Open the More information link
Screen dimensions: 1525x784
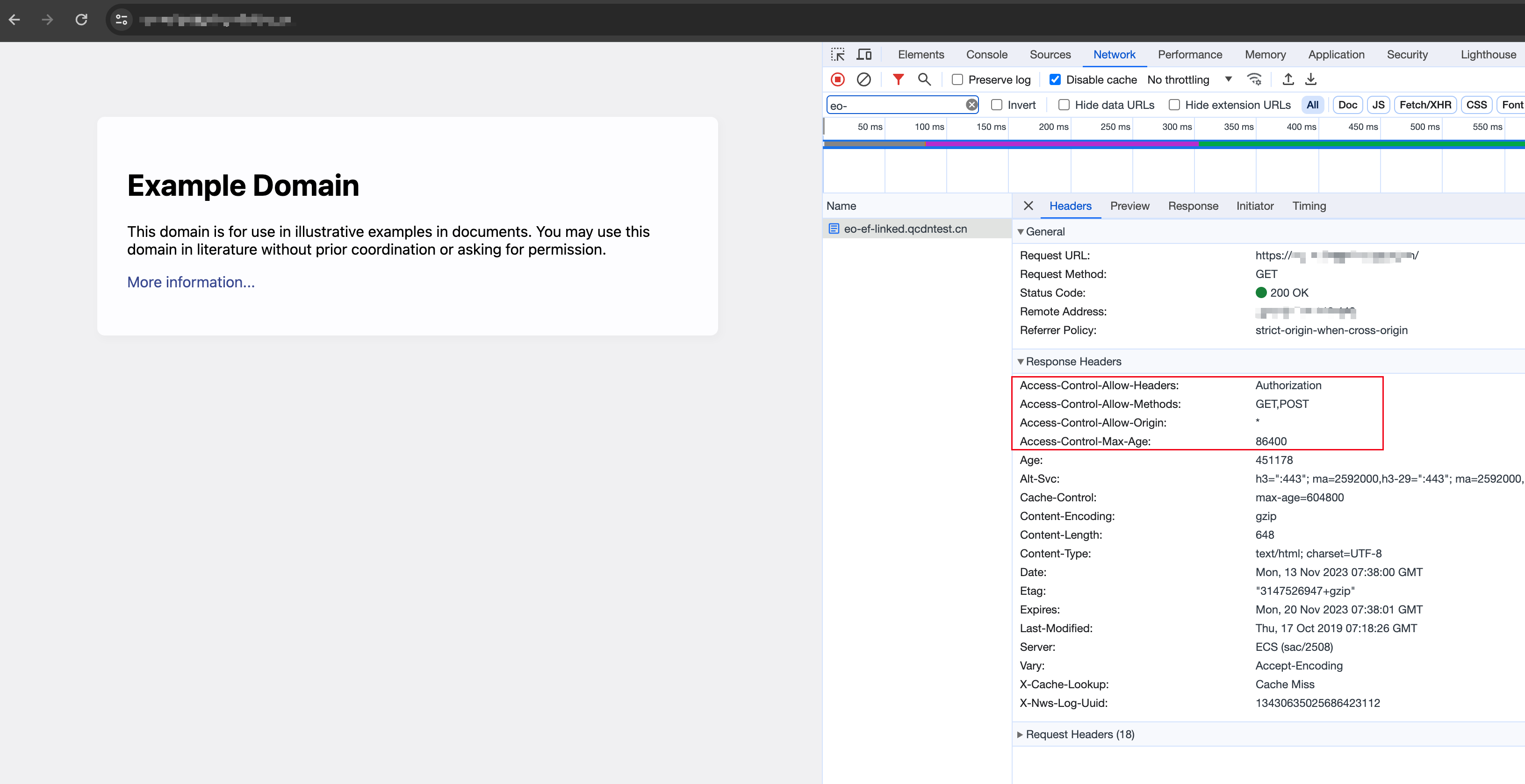pos(191,282)
